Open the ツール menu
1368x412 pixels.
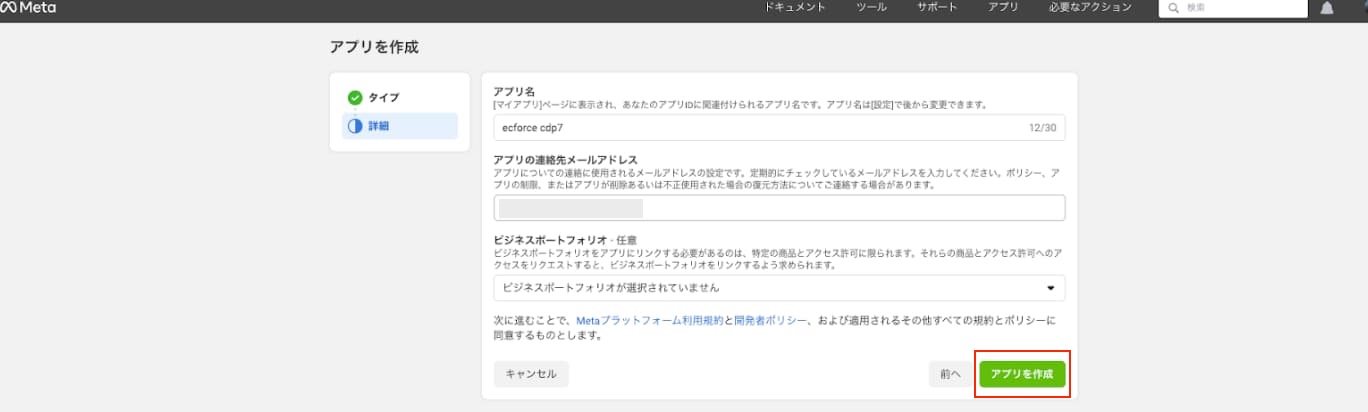click(x=871, y=7)
